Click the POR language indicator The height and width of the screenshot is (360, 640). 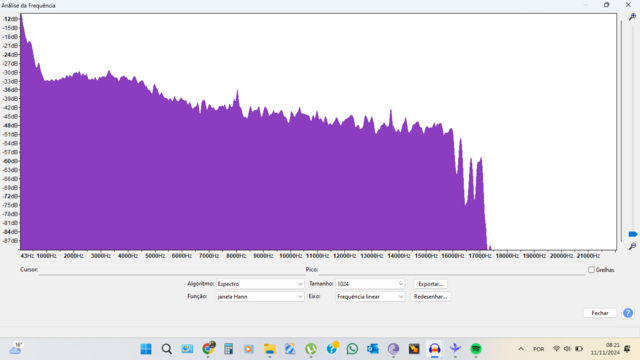coord(538,349)
